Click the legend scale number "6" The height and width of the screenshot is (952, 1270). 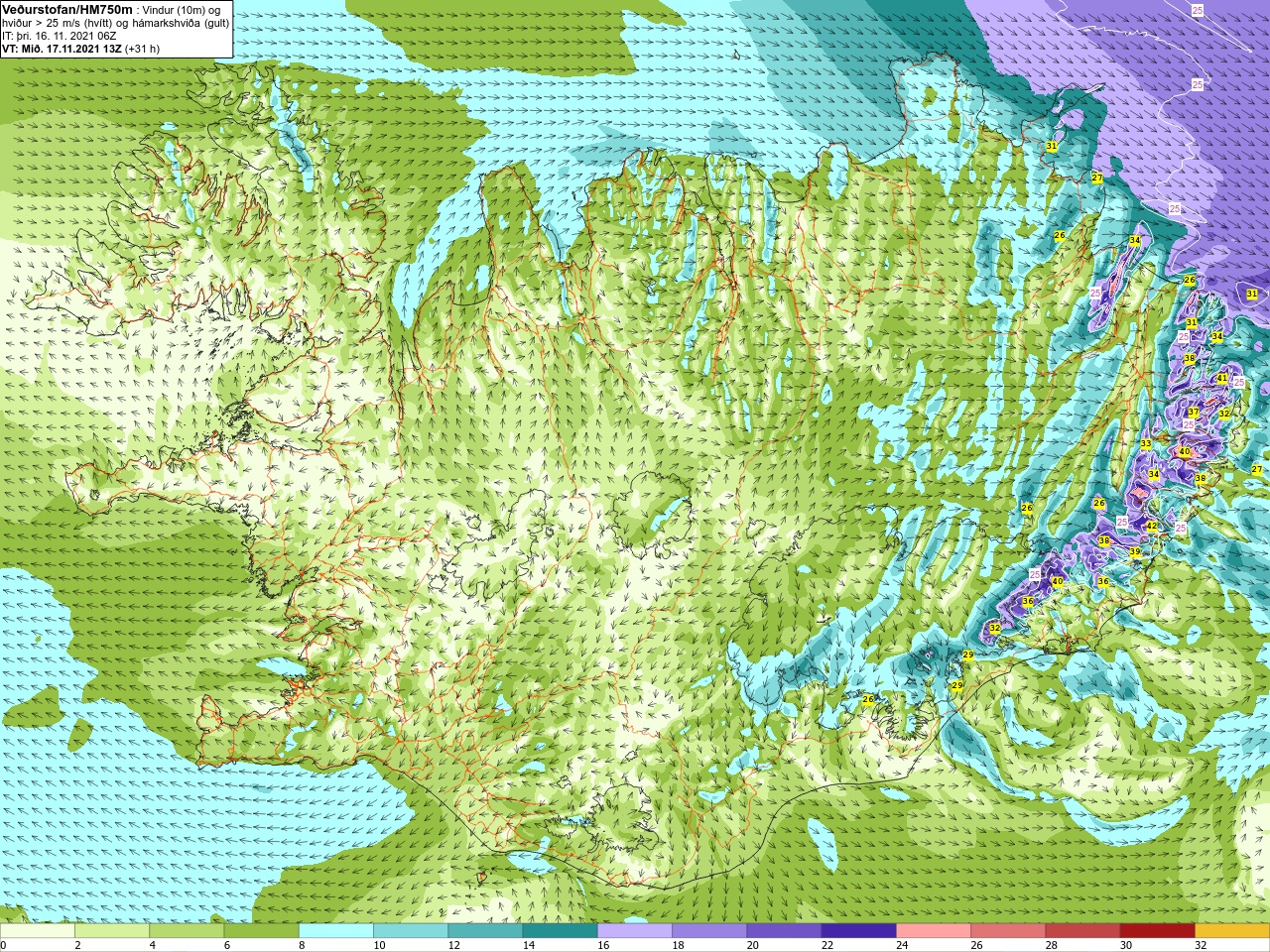(226, 945)
